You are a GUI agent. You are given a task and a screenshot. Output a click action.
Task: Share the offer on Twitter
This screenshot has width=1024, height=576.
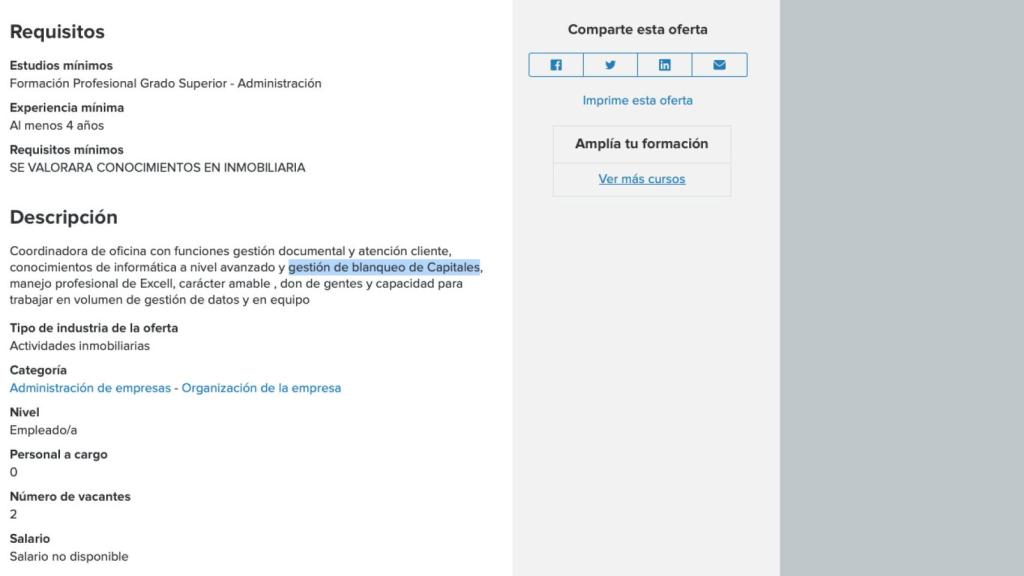coord(610,64)
